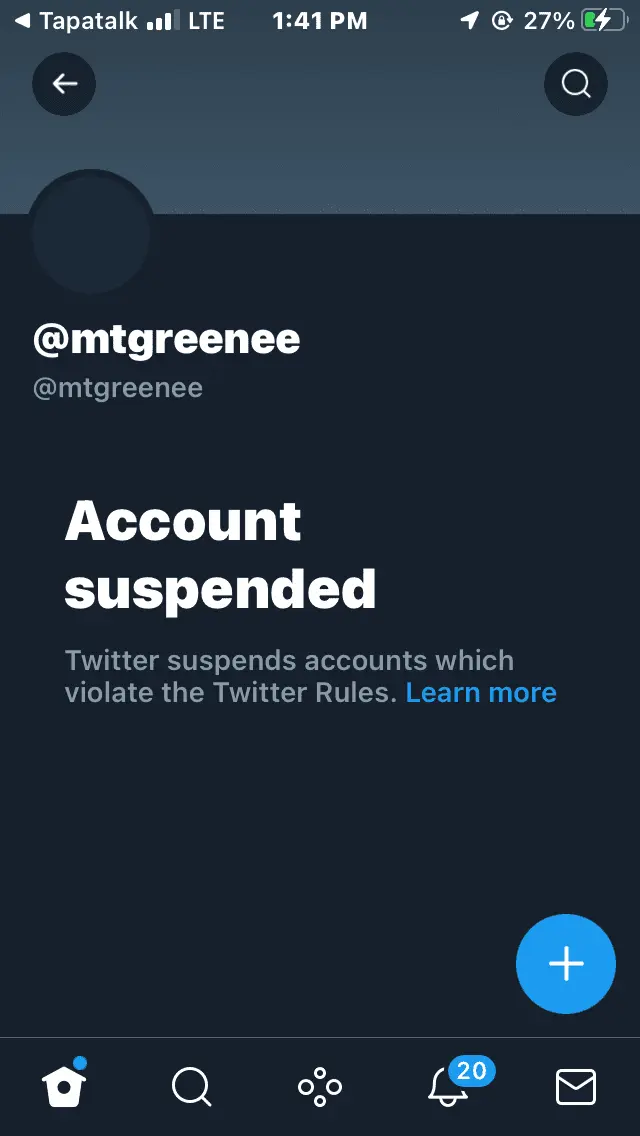Tap the location arrow status icon

pyautogui.click(x=469, y=20)
